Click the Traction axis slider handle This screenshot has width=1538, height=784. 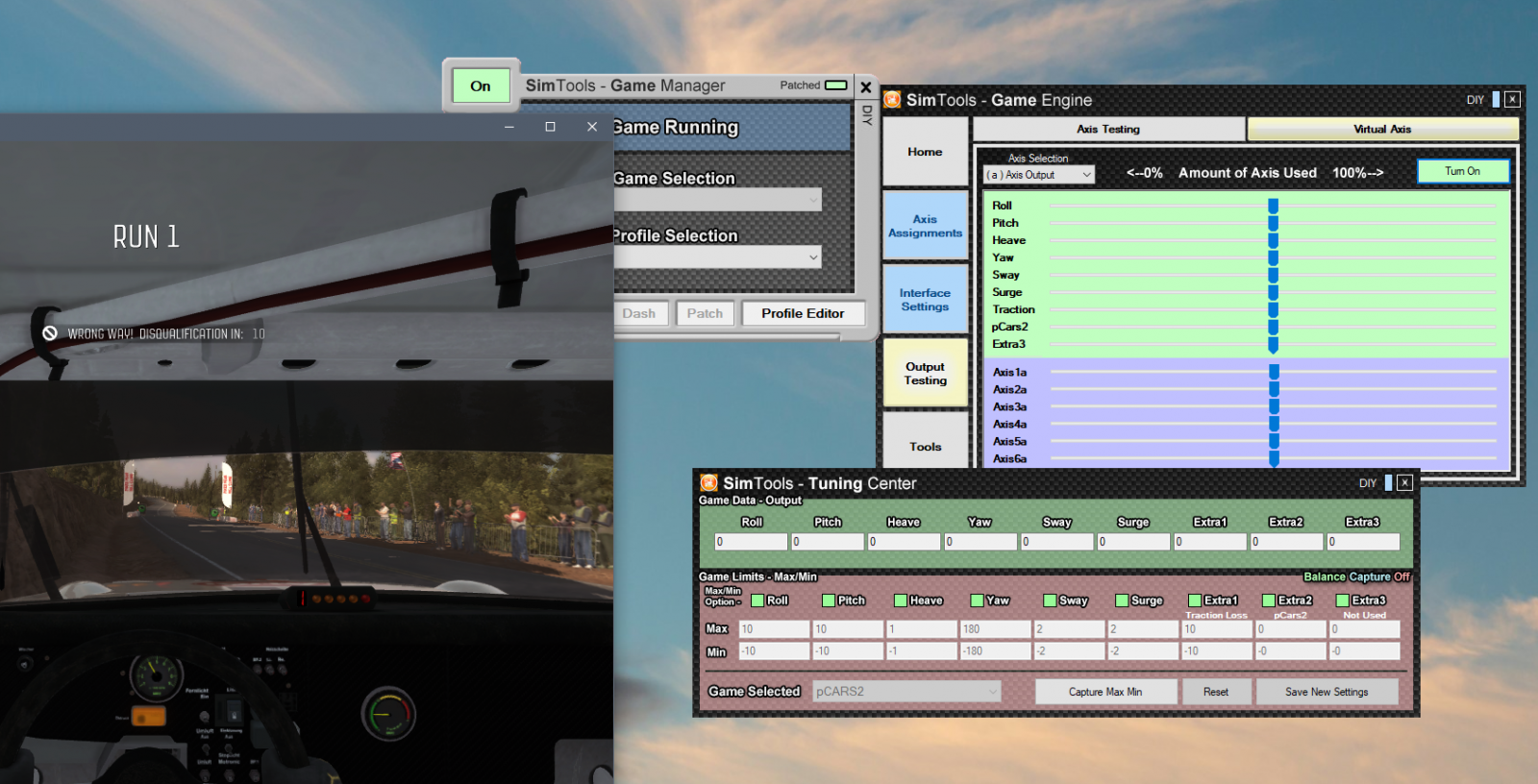[1273, 309]
